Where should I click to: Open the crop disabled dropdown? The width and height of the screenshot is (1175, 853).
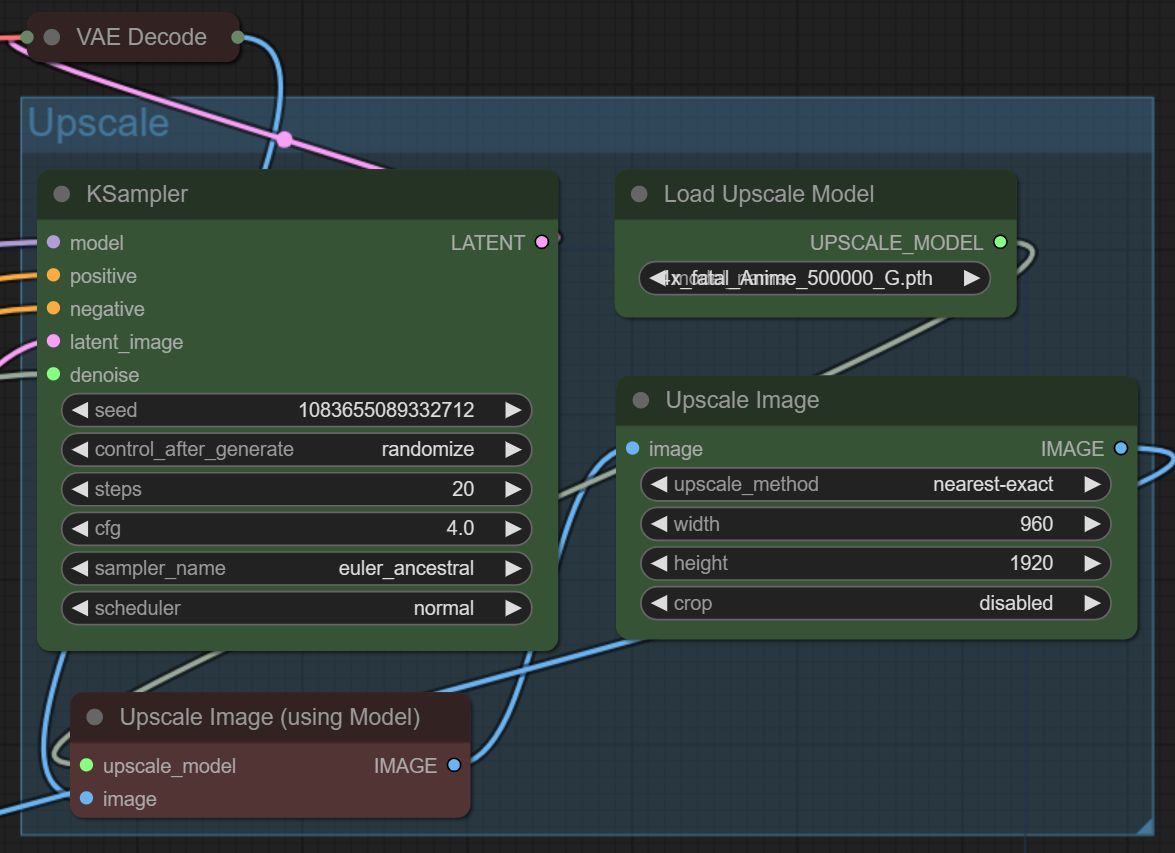coord(875,603)
